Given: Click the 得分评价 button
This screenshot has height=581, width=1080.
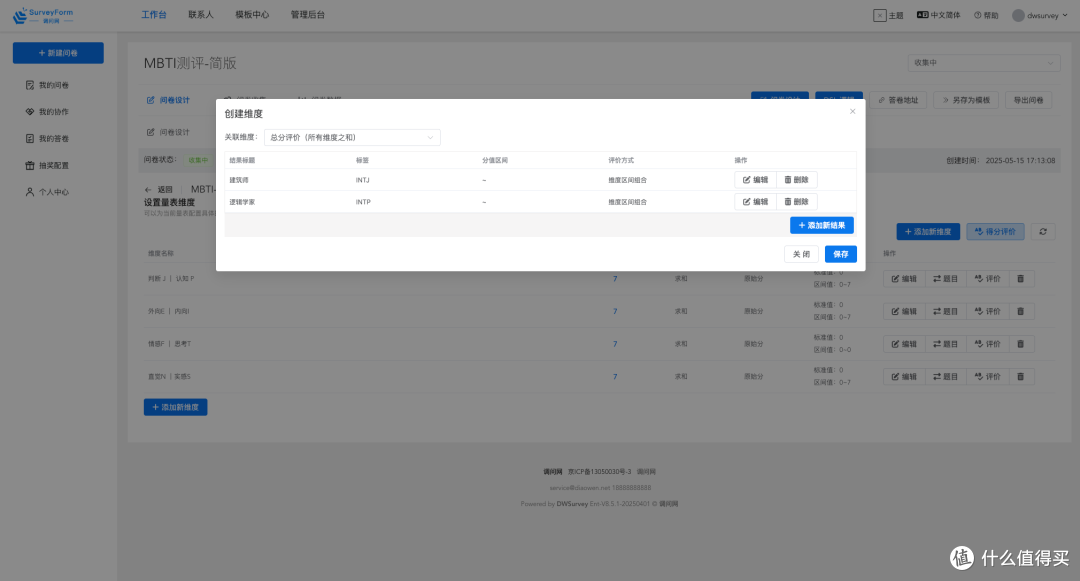Looking at the screenshot, I should coord(995,231).
